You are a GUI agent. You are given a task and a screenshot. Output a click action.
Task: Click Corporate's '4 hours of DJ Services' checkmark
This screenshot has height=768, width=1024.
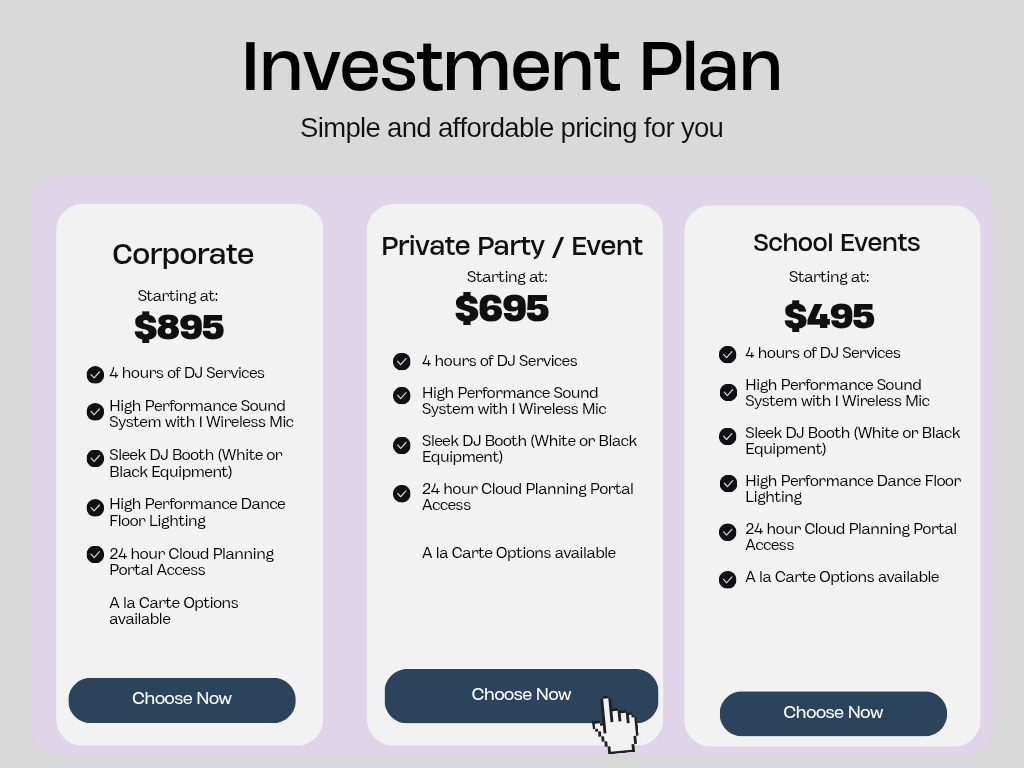point(95,374)
